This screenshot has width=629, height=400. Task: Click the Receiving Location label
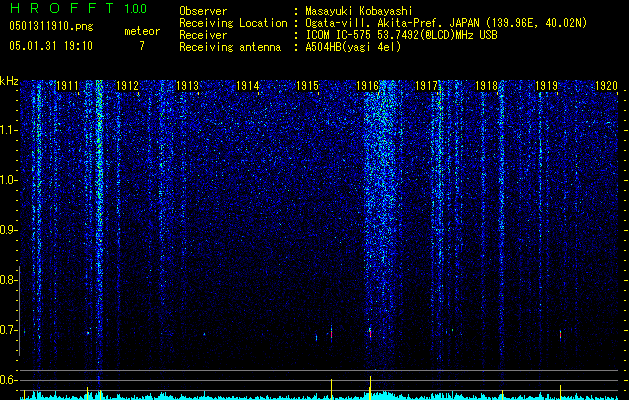click(x=233, y=23)
